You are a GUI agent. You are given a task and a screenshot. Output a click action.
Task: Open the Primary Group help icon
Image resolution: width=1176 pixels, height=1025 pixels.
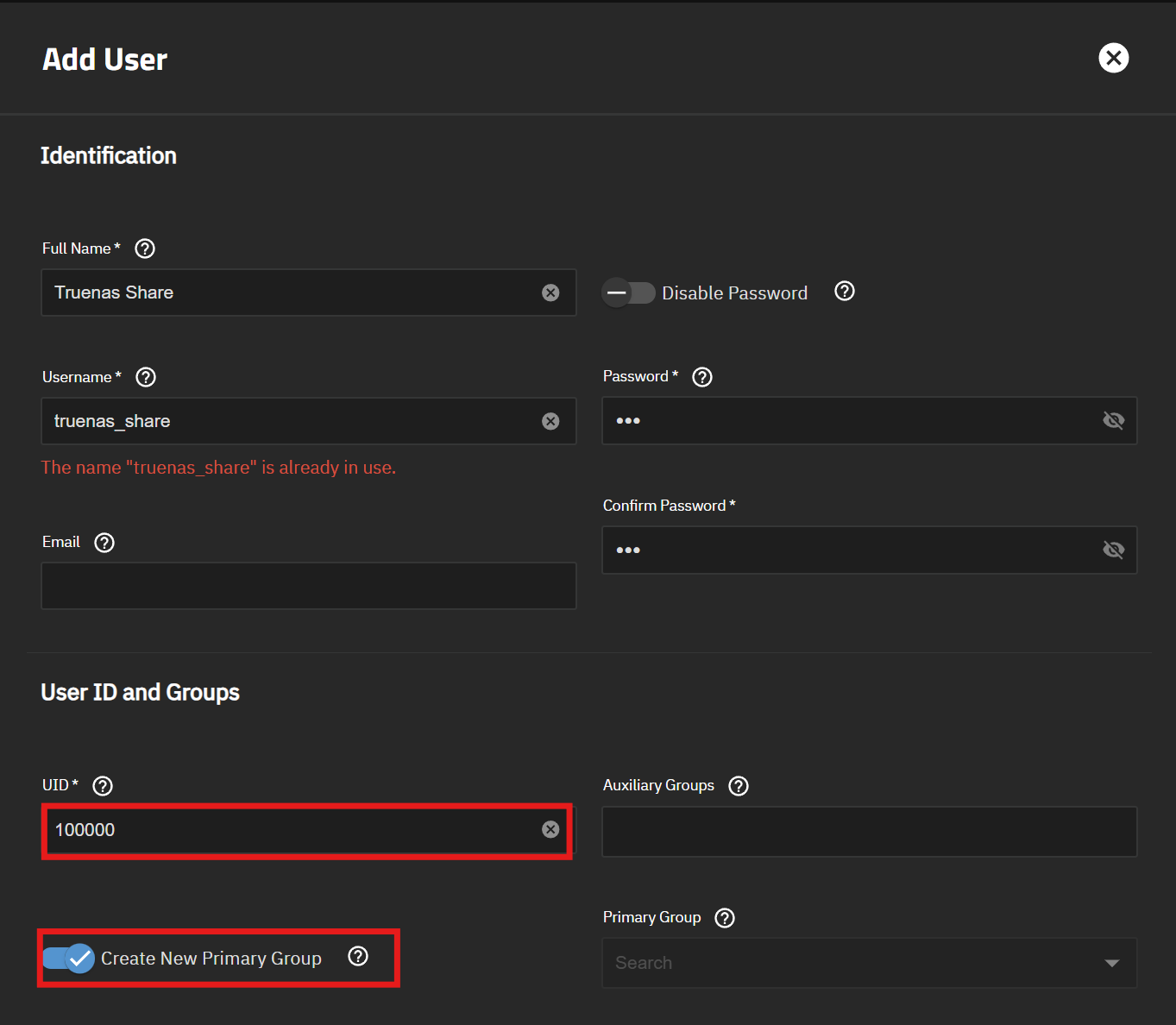pyautogui.click(x=725, y=918)
